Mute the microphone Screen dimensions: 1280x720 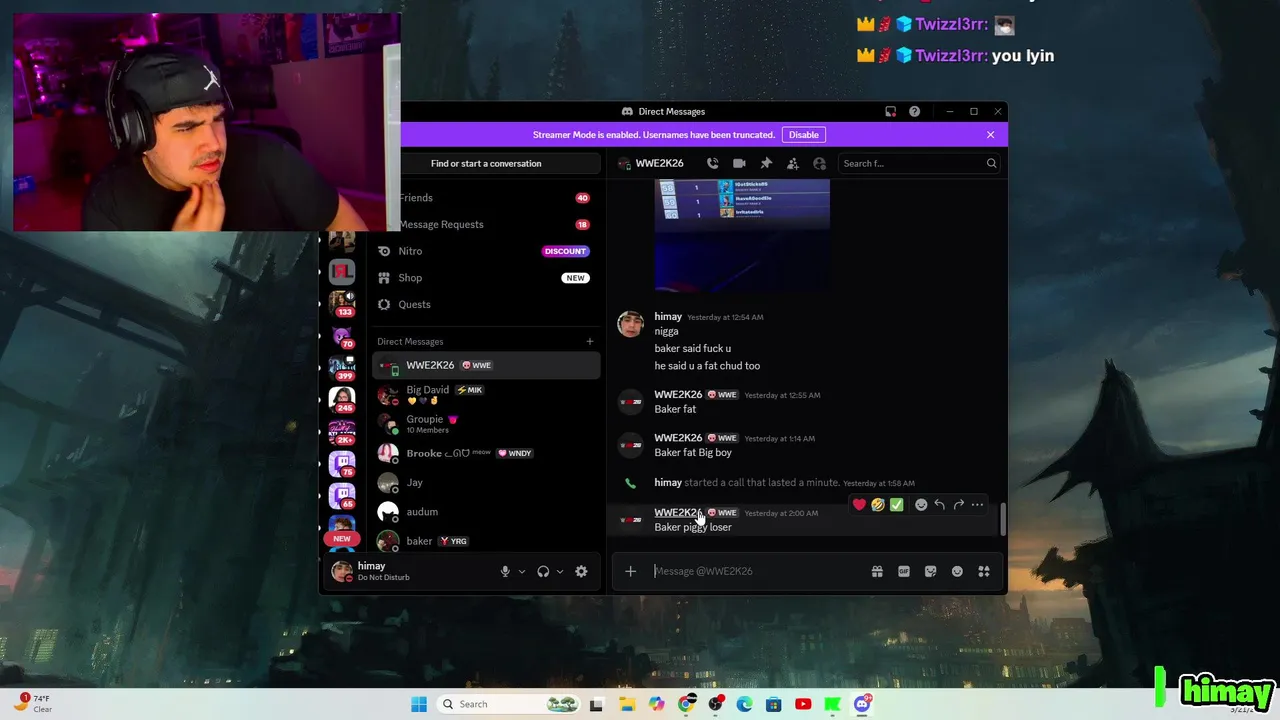pyautogui.click(x=505, y=571)
